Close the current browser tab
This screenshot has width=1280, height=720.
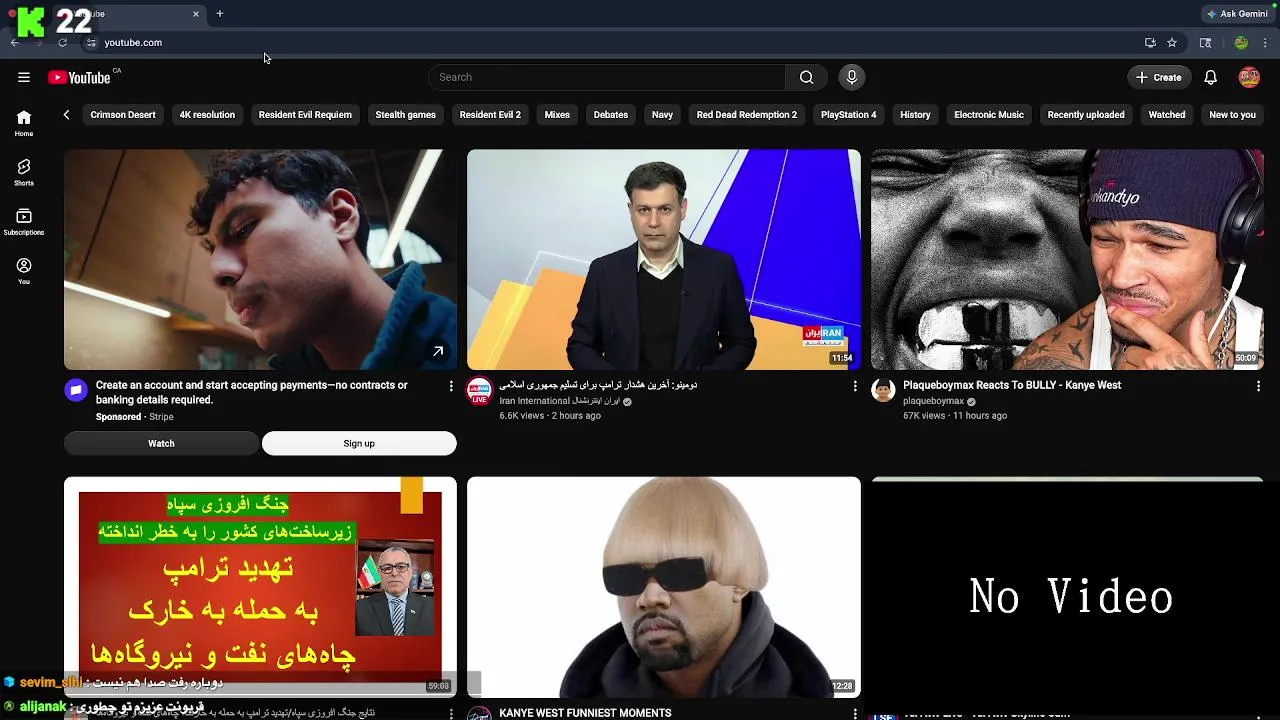pyautogui.click(x=196, y=14)
